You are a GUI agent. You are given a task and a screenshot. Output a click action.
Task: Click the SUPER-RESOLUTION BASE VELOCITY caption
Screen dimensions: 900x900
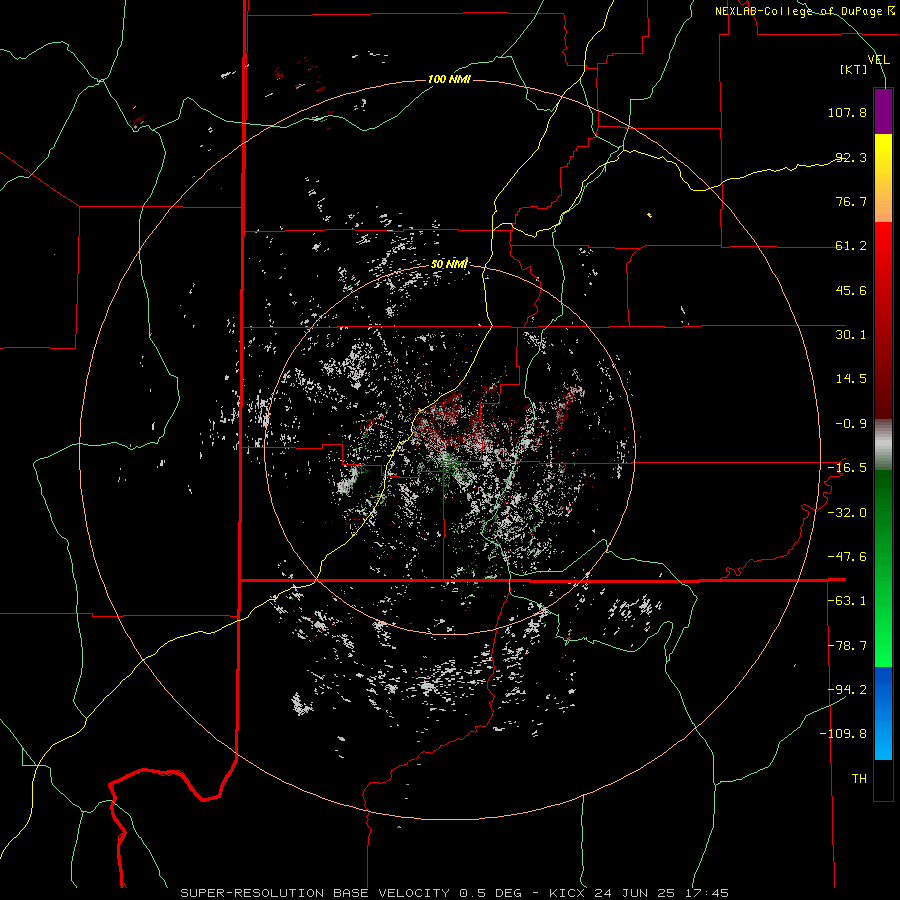[317, 893]
